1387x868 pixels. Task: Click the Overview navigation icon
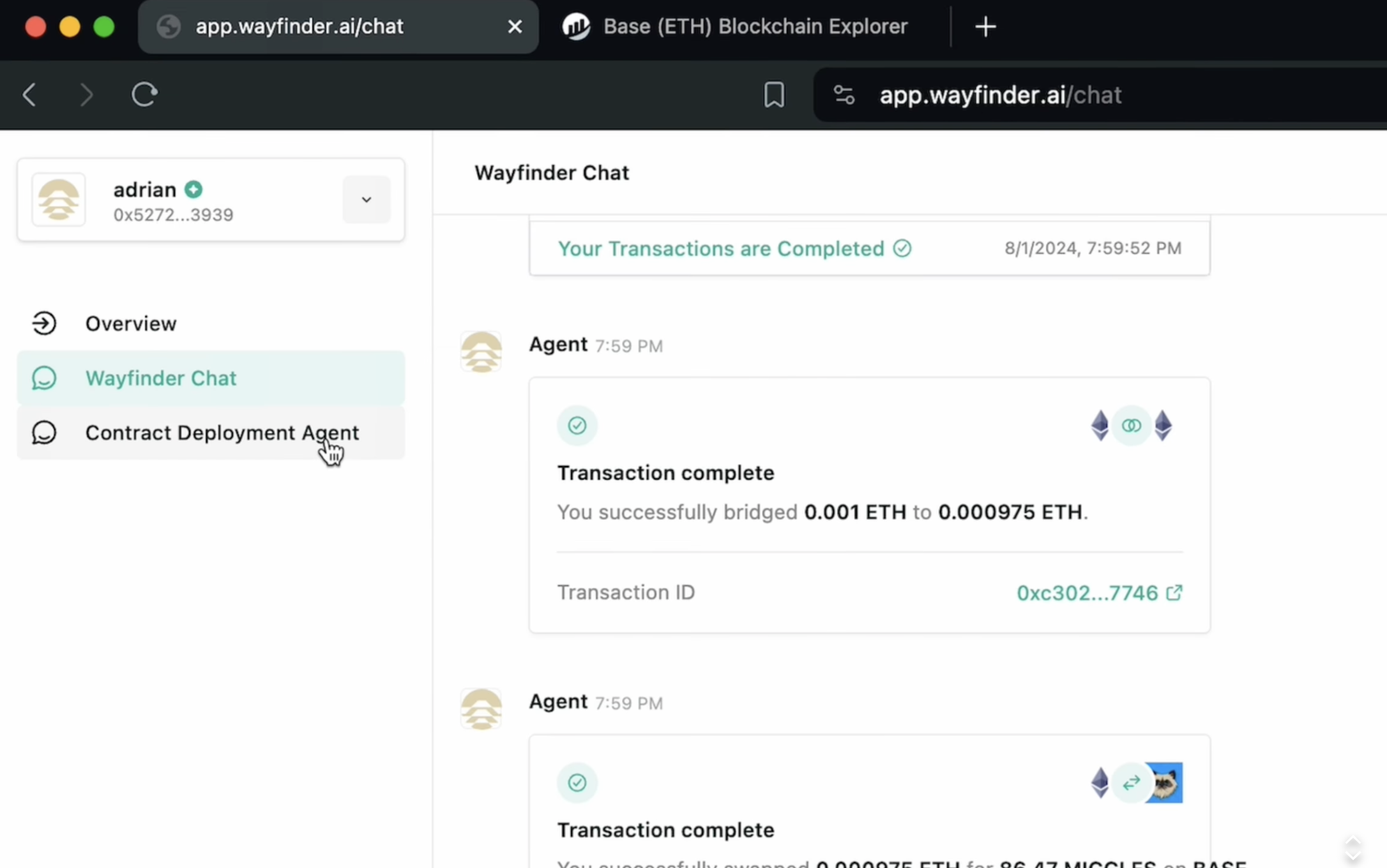[x=43, y=323]
